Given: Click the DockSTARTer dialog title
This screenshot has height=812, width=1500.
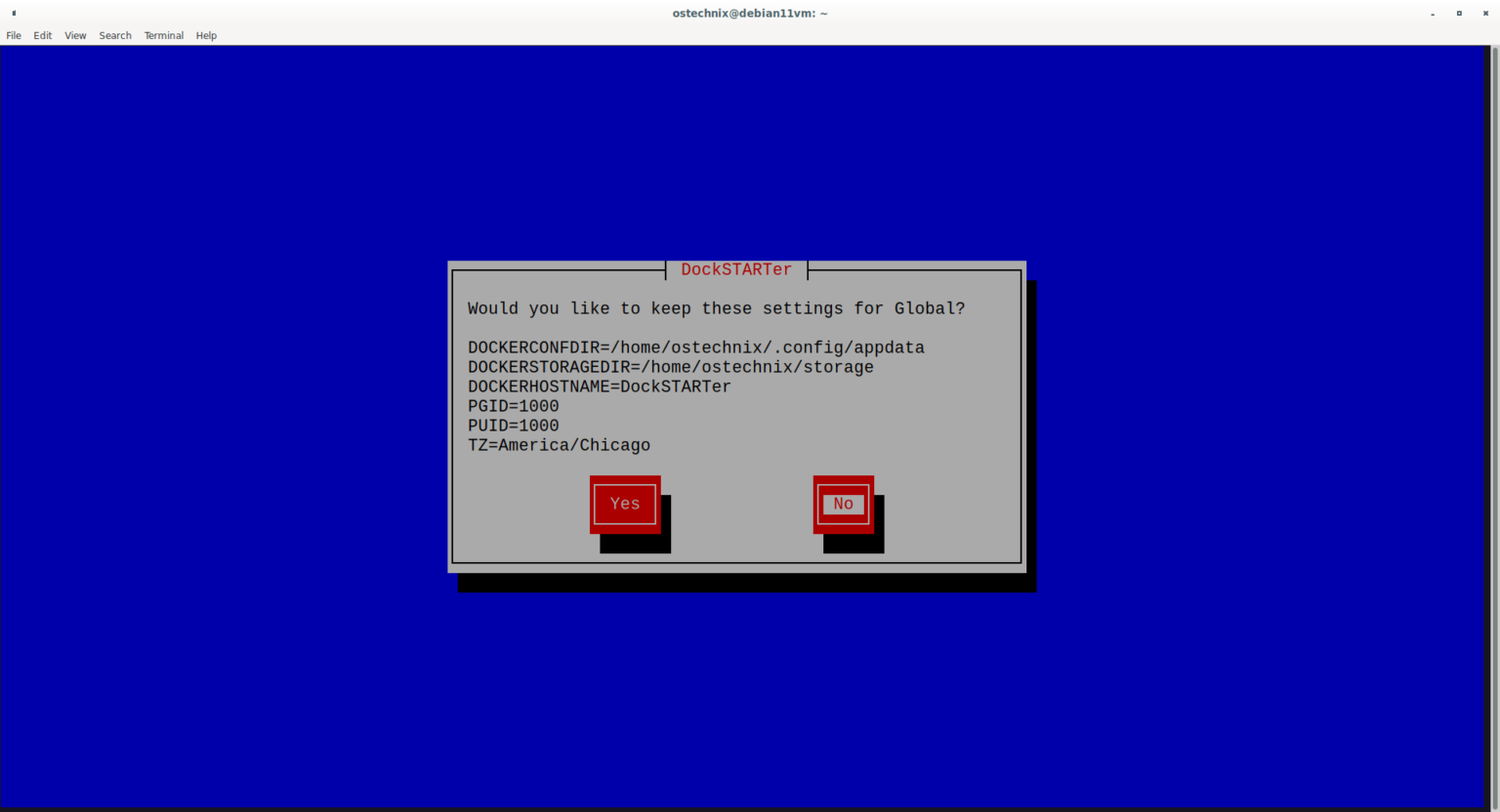Looking at the screenshot, I should pyautogui.click(x=735, y=269).
